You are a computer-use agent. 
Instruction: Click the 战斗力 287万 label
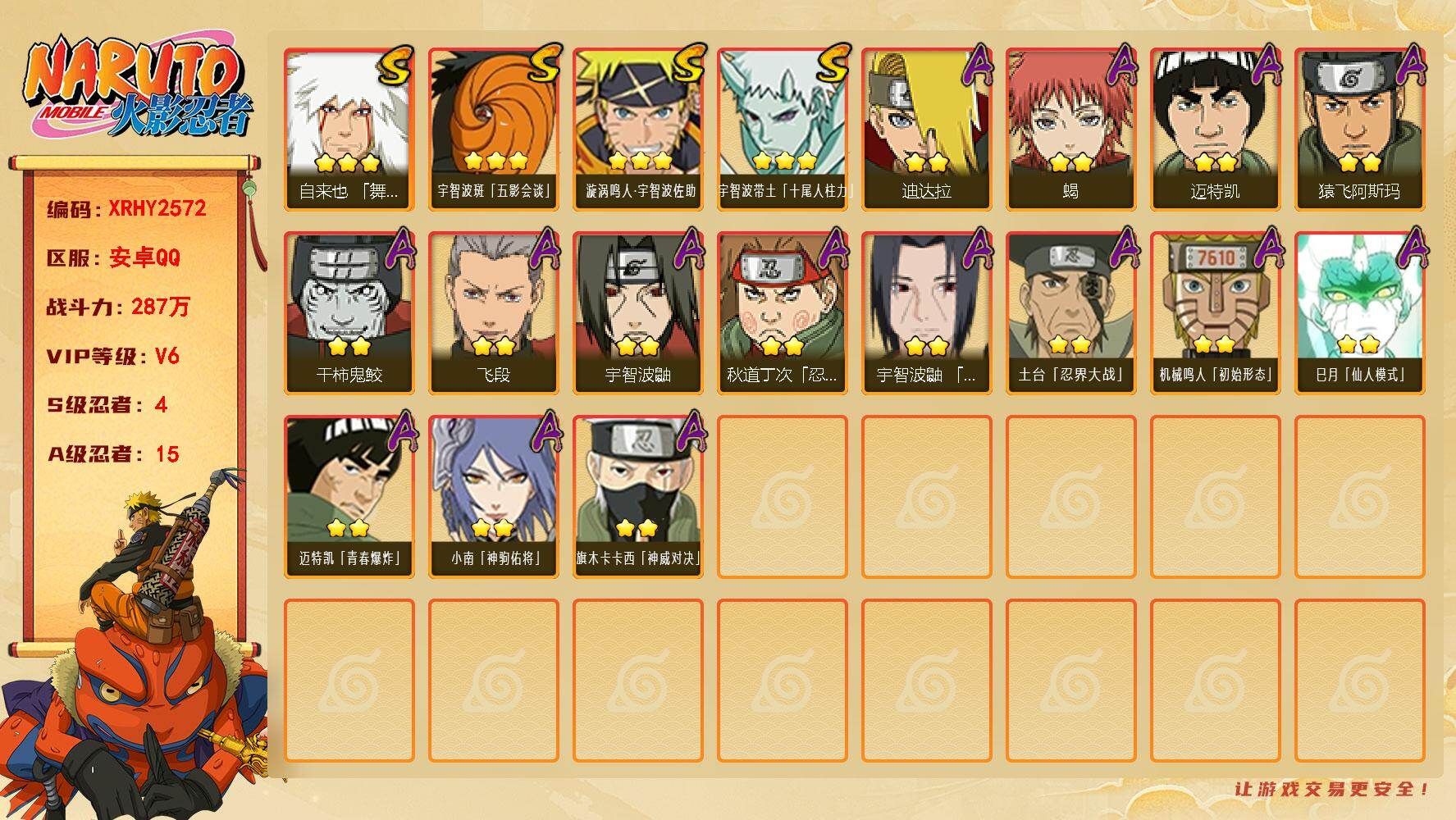point(118,307)
